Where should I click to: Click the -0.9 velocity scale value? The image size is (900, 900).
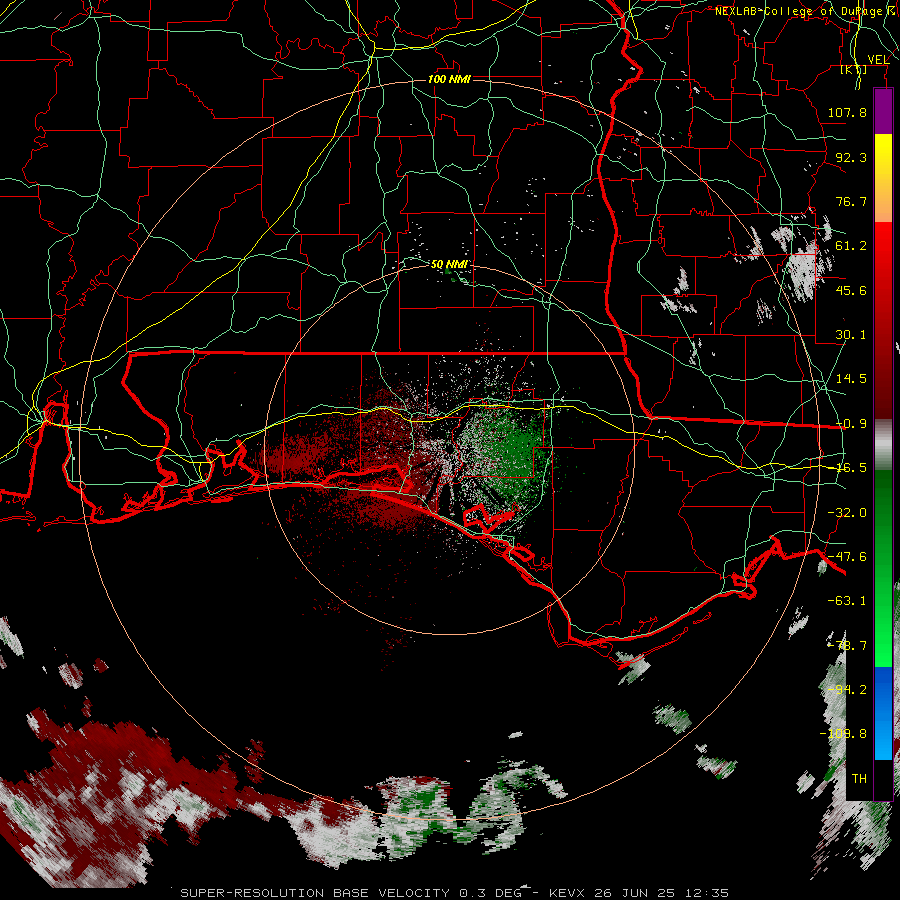pos(851,424)
